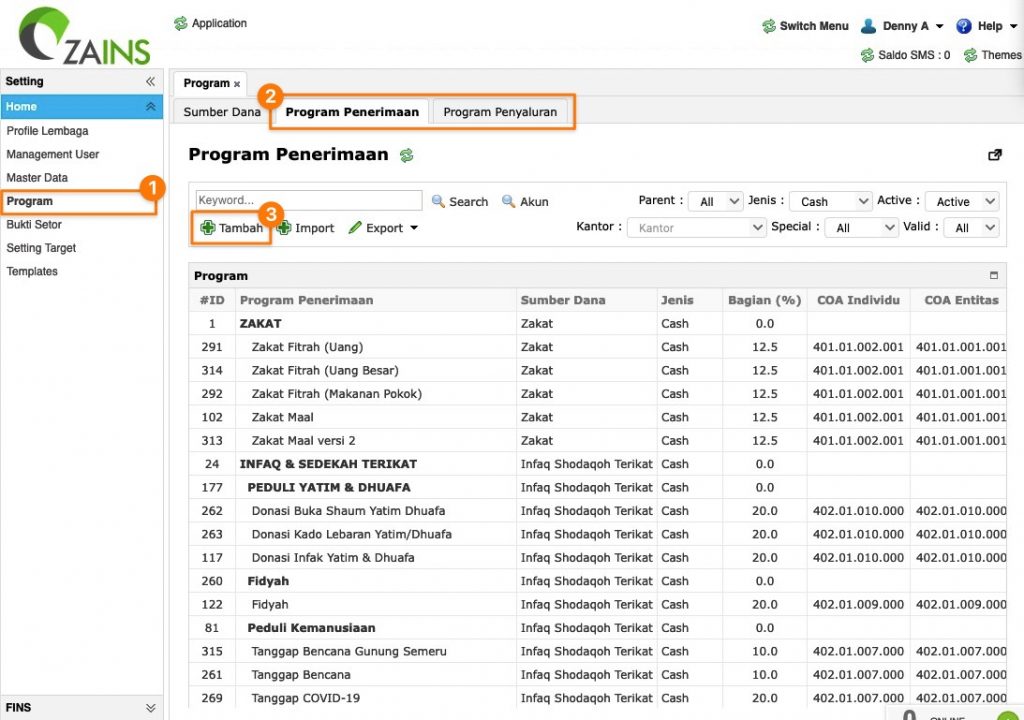Switch to Program Penyaluran tab

pos(500,112)
